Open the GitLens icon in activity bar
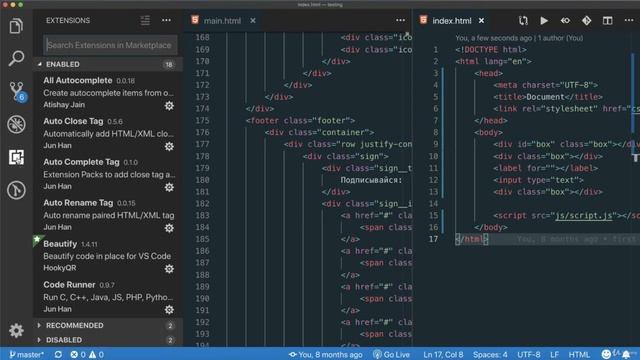 pyautogui.click(x=16, y=190)
